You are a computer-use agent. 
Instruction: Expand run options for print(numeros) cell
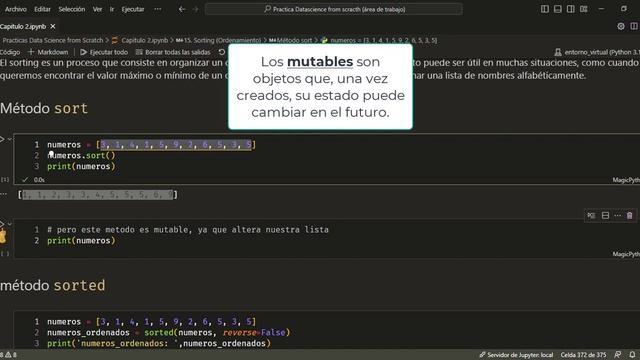pos(10,224)
